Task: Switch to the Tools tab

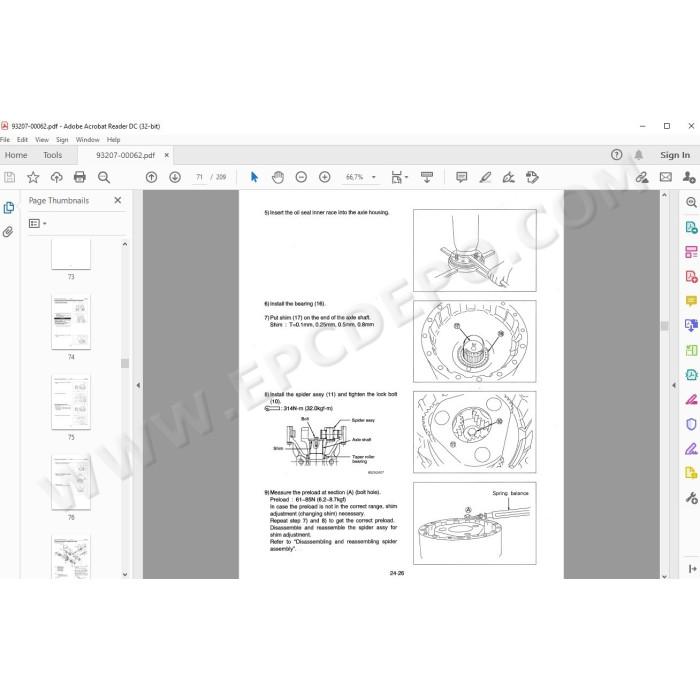Action: click(53, 155)
